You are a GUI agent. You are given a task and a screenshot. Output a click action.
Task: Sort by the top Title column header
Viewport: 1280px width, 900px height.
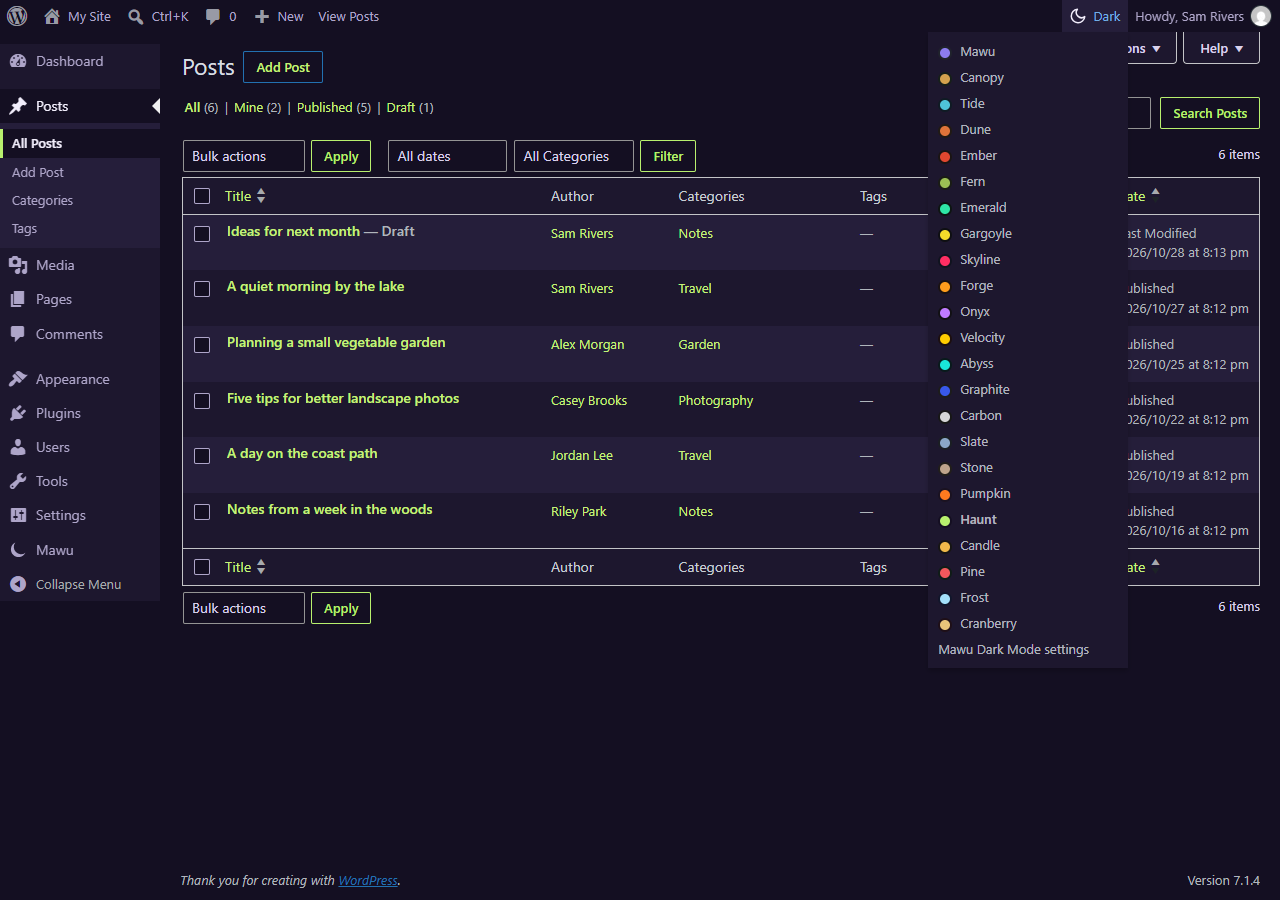coord(245,196)
